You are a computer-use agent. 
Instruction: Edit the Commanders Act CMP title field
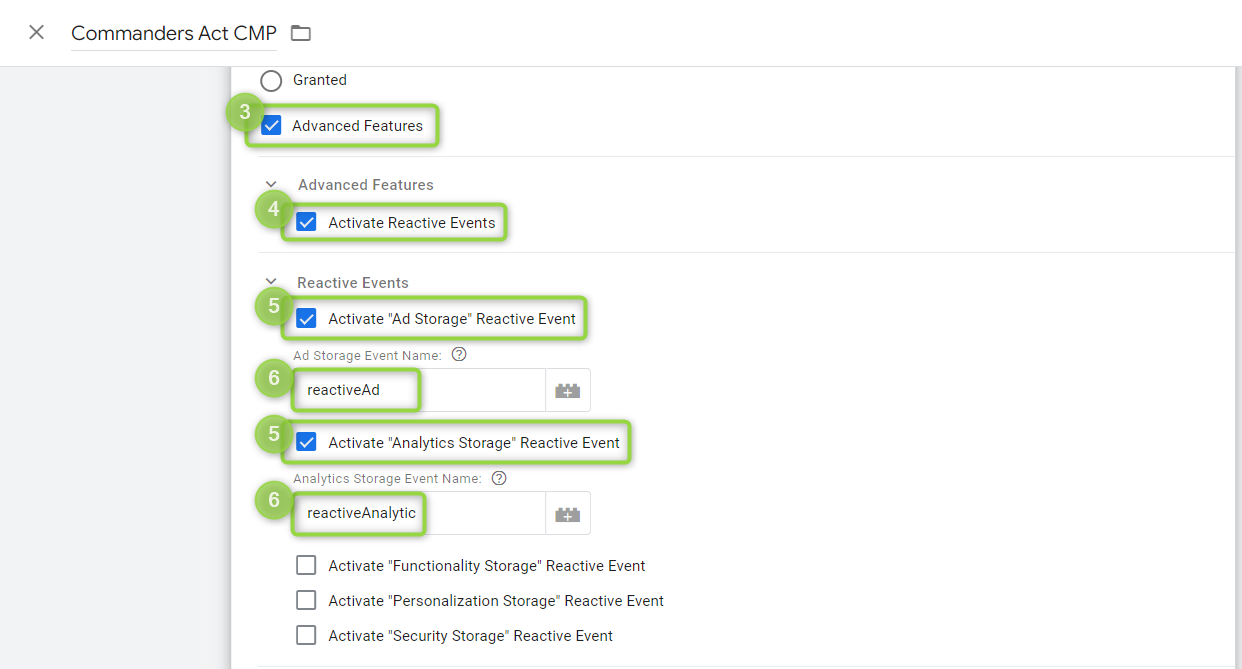(173, 33)
